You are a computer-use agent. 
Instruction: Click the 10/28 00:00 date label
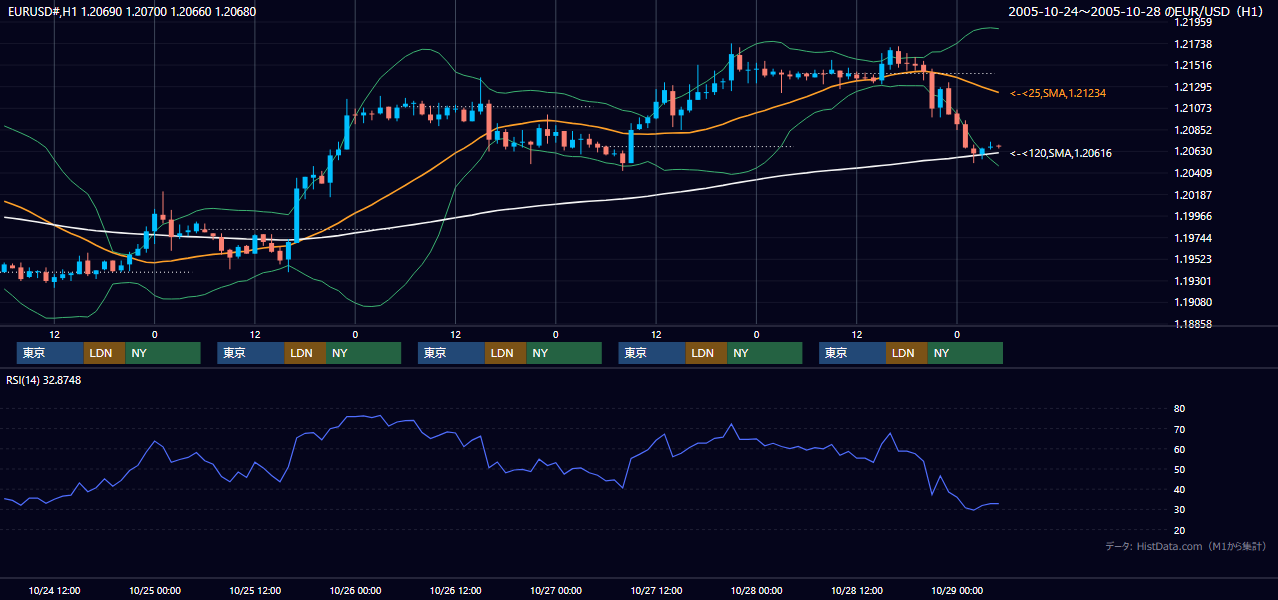coord(756,590)
